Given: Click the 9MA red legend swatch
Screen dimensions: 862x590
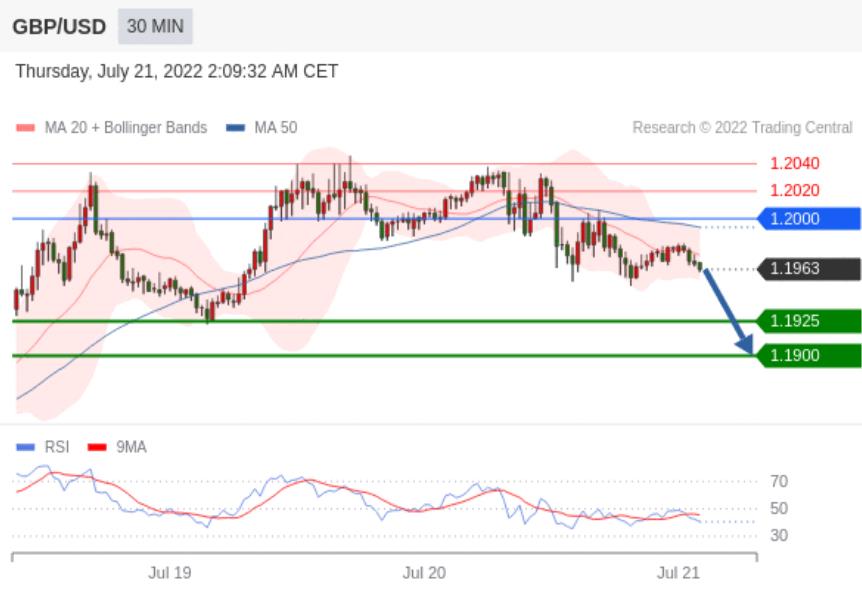Looking at the screenshot, I should click(x=97, y=448).
